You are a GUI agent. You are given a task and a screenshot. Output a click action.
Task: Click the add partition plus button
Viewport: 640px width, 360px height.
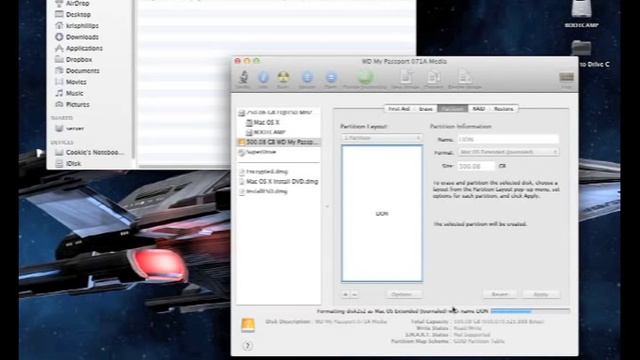[346, 294]
